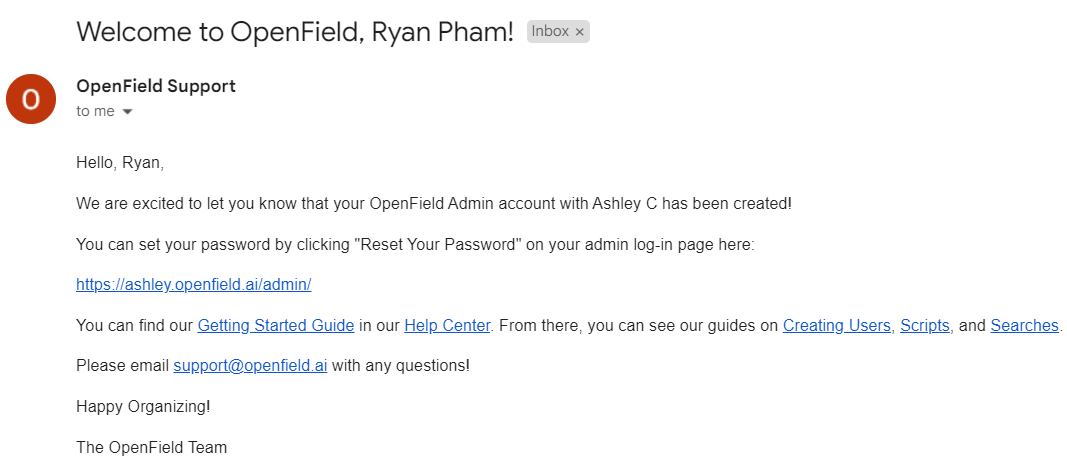Visit the Help Center link
Screen dimensions: 1067x462
447,325
